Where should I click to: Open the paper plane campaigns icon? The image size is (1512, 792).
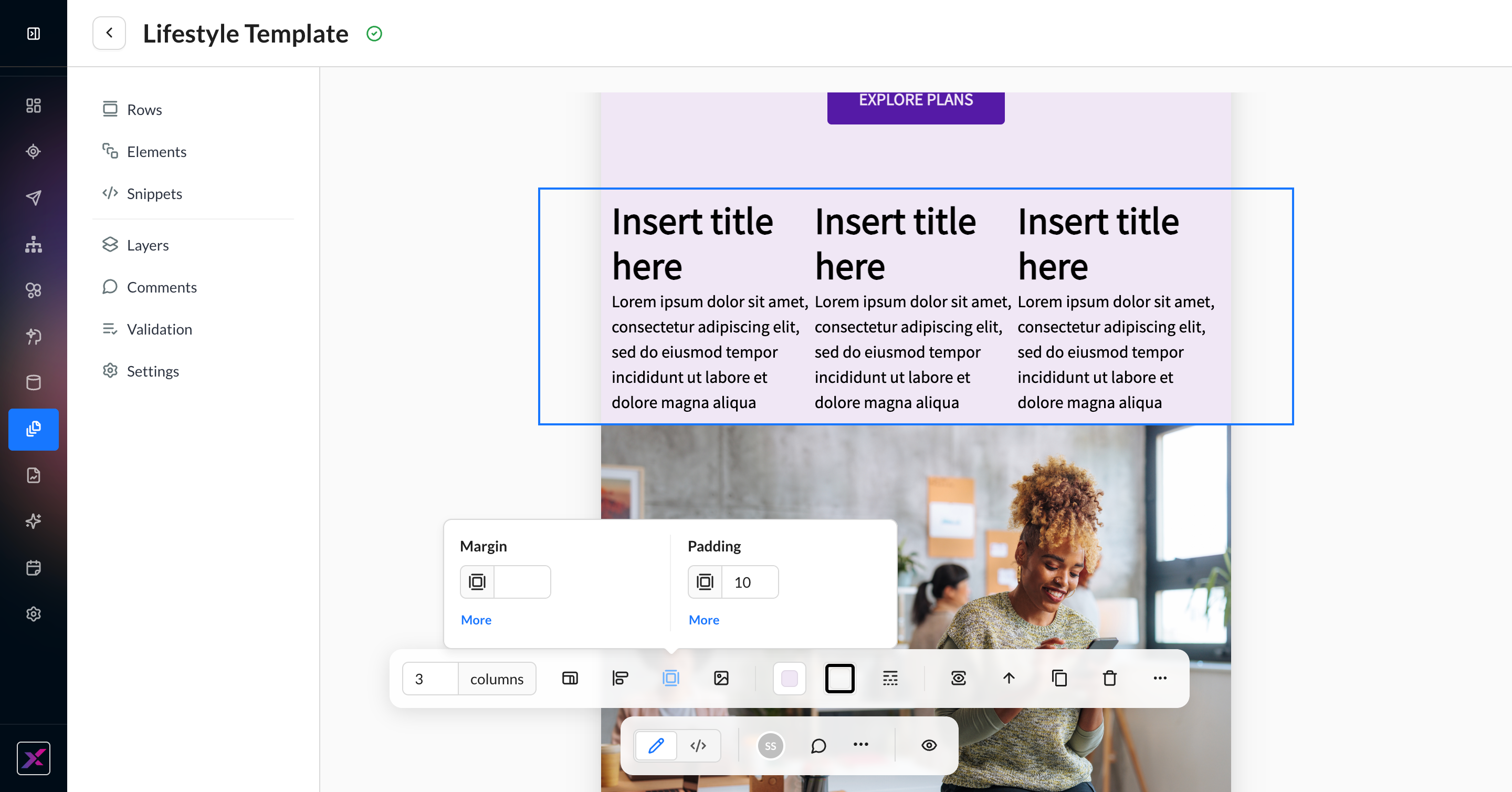34,198
